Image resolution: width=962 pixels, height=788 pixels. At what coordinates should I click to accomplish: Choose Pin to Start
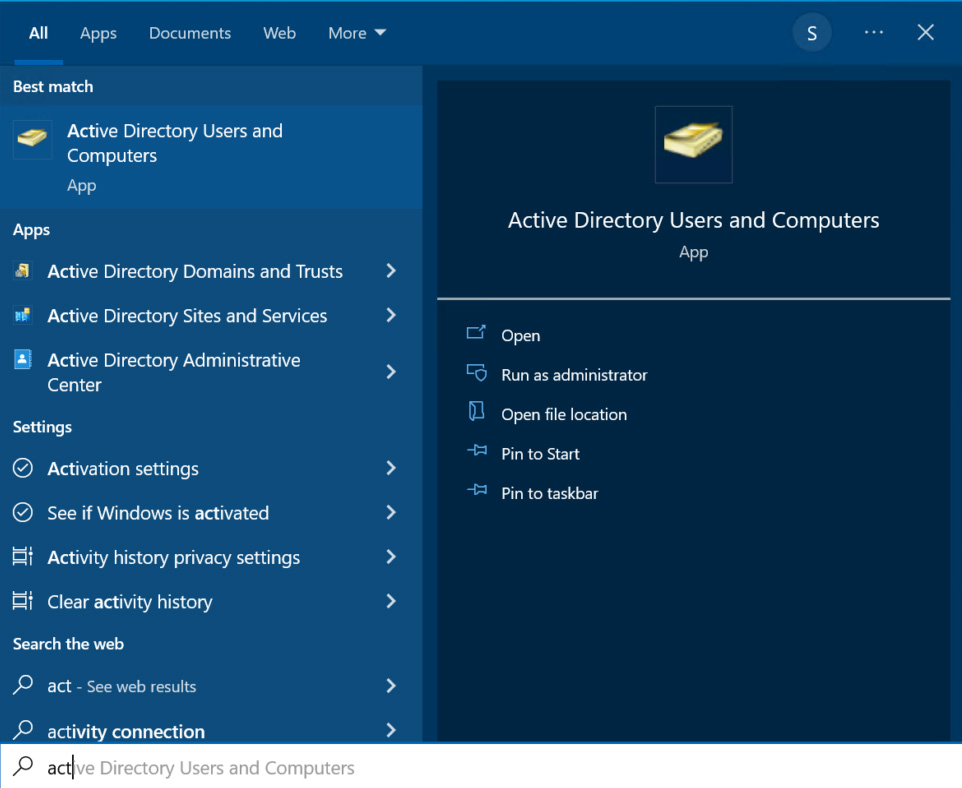[540, 454]
